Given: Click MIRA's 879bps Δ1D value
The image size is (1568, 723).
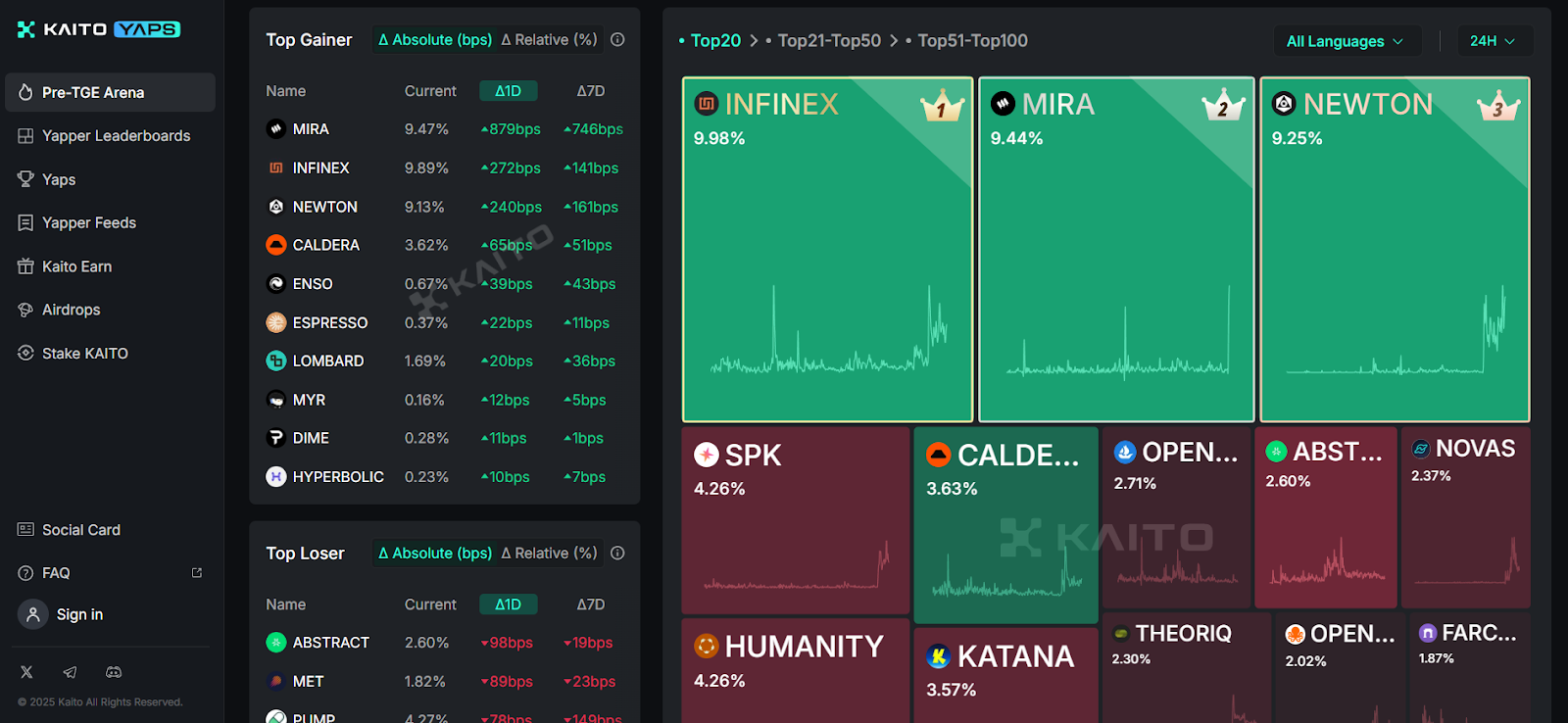Looking at the screenshot, I should [511, 129].
